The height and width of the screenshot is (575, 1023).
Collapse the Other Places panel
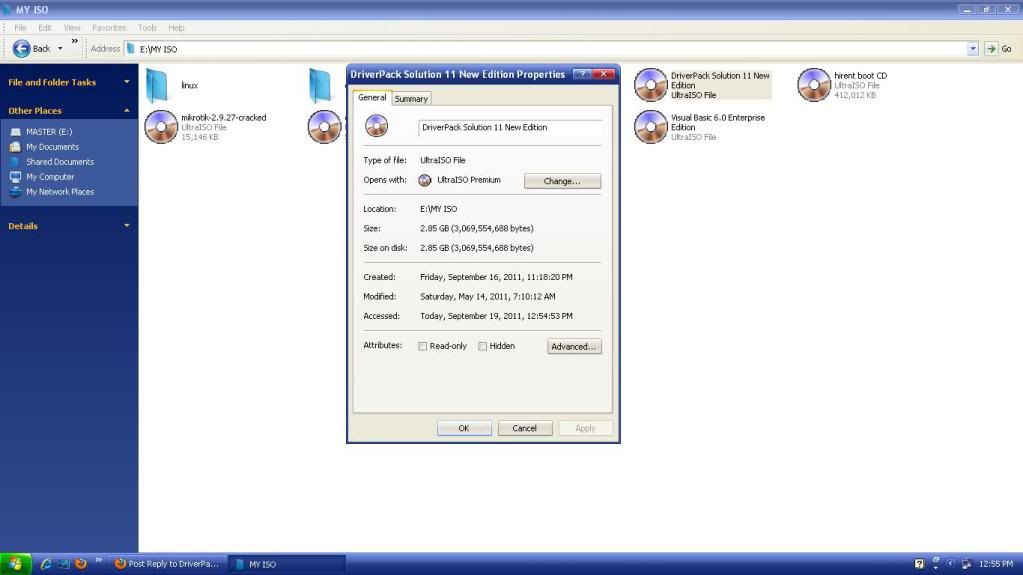click(x=127, y=111)
